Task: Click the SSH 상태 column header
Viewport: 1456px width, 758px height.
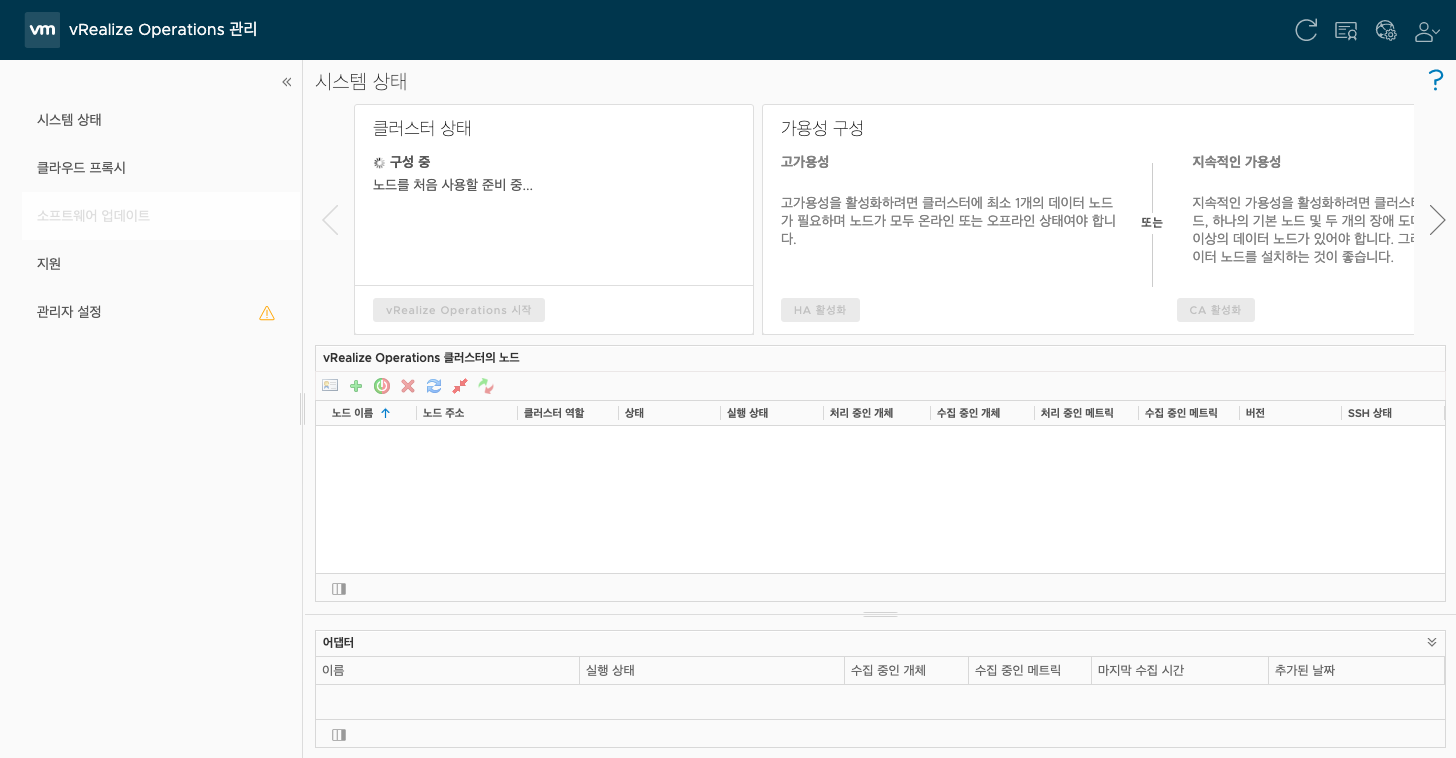Action: pyautogui.click(x=1392, y=413)
